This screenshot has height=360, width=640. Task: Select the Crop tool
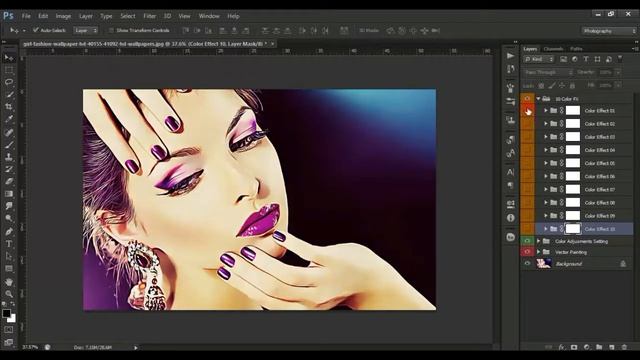click(9, 107)
